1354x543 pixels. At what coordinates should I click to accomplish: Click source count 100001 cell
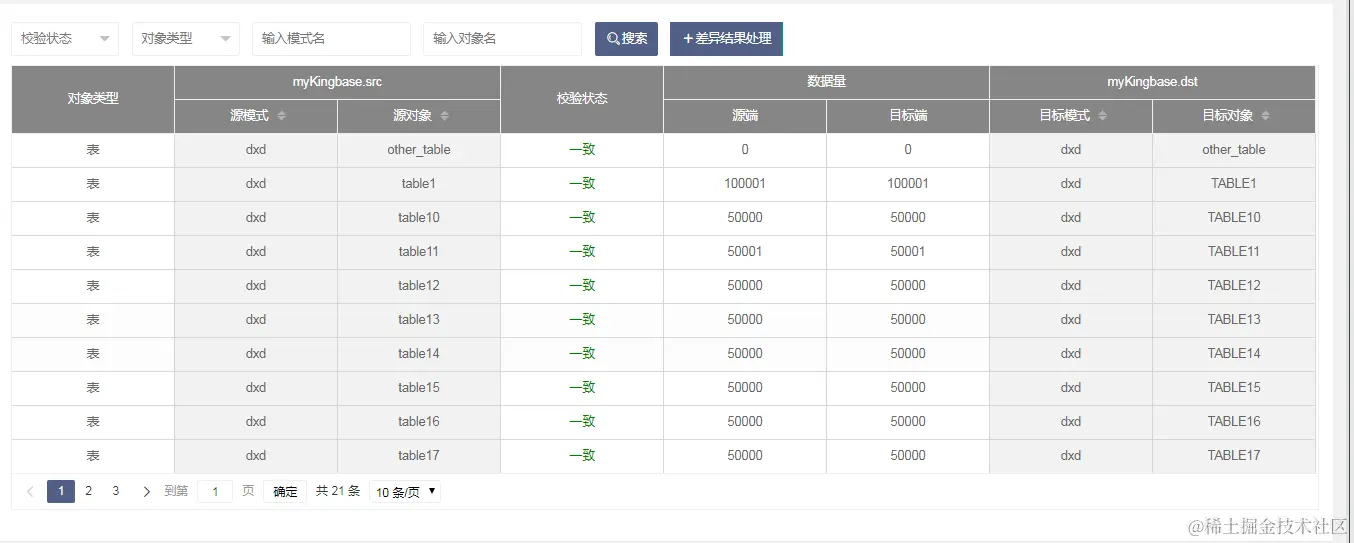[x=745, y=184]
